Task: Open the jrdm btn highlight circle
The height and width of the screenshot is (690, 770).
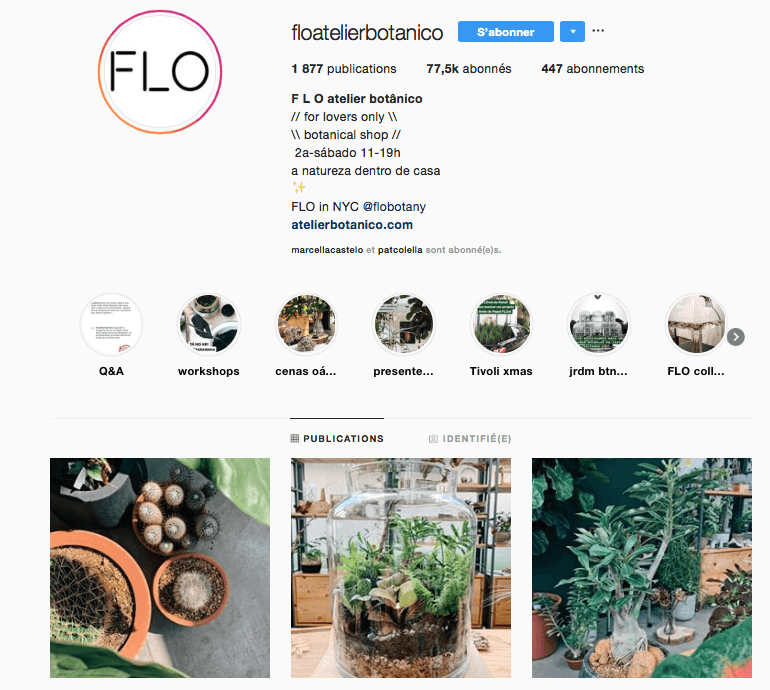Action: click(x=598, y=324)
